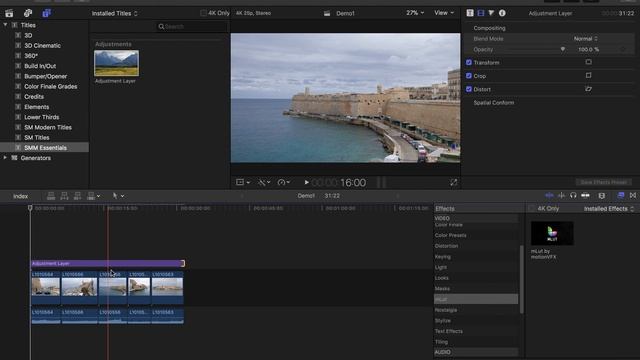Click icon beside SMM Essentials category
This screenshot has width=640, height=360.
(18, 148)
